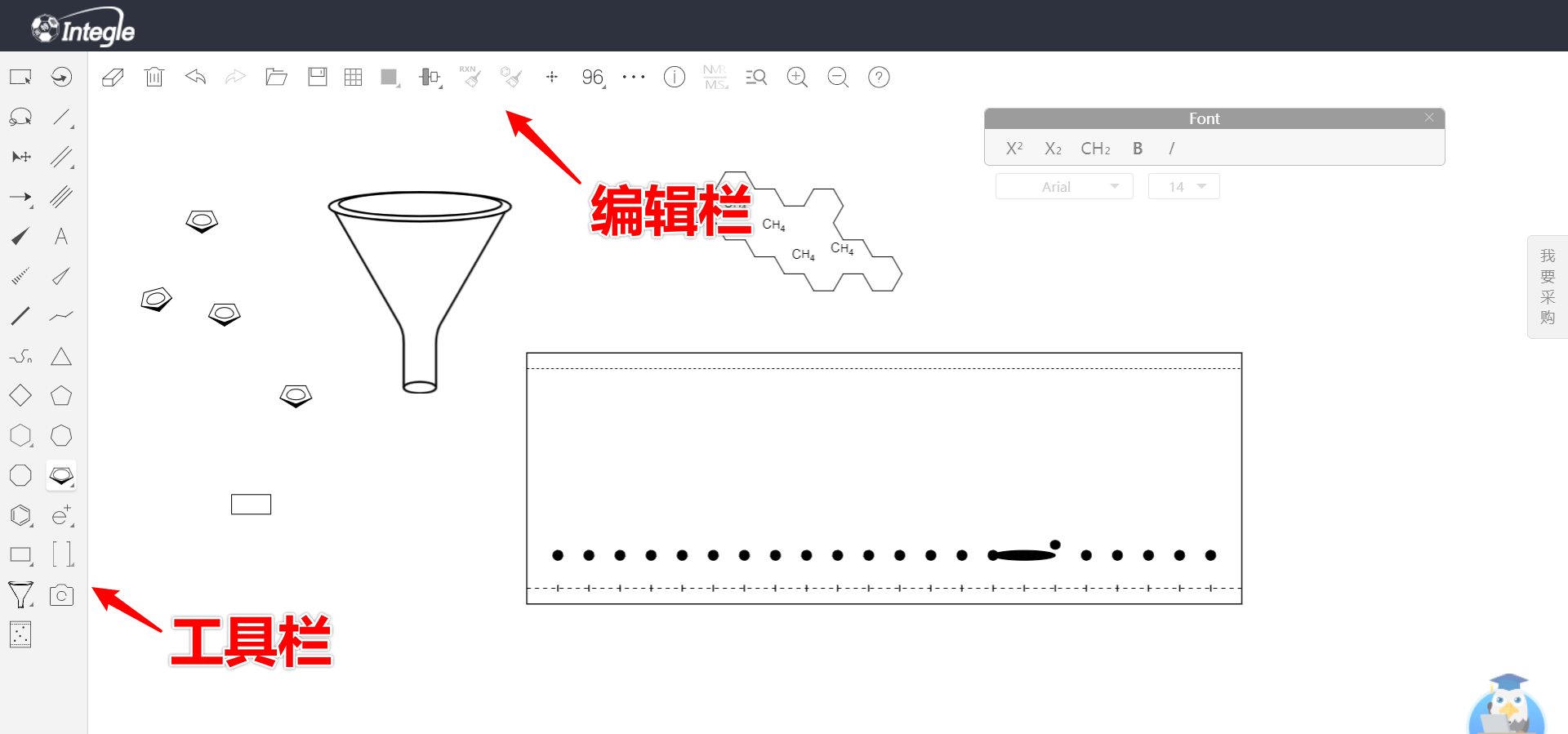Viewport: 1568px width, 734px height.
Task: Select the cyclopropane triangle ring tool
Action: [61, 356]
